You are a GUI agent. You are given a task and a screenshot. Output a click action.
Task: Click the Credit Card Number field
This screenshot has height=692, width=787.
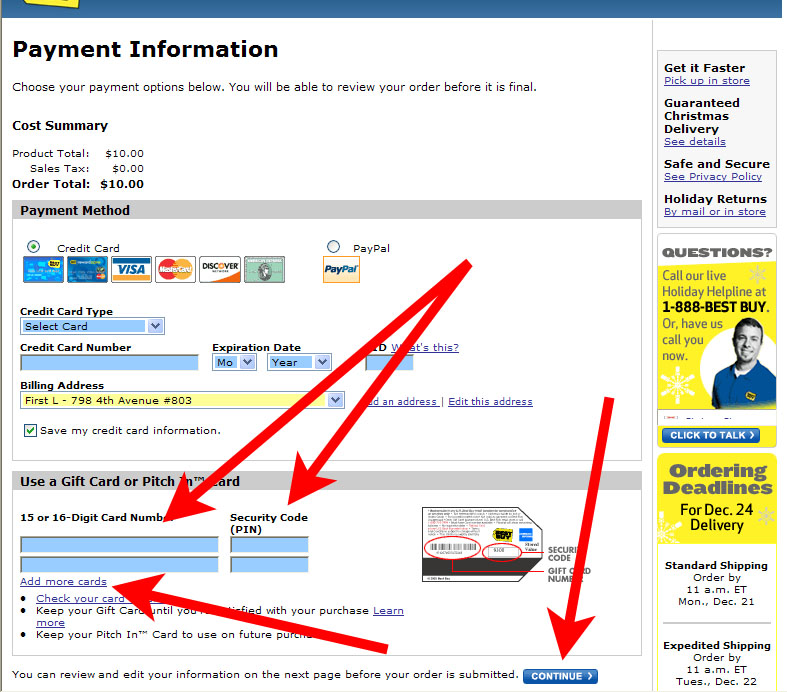pos(109,362)
